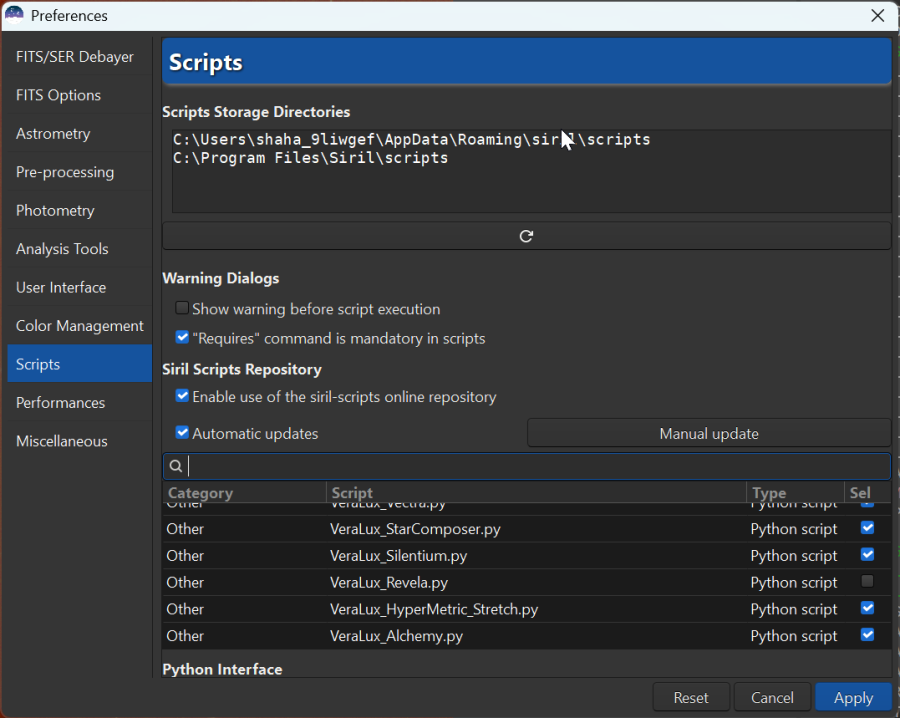Sort scripts by the Category column header
This screenshot has width=900, height=718.
(x=200, y=492)
